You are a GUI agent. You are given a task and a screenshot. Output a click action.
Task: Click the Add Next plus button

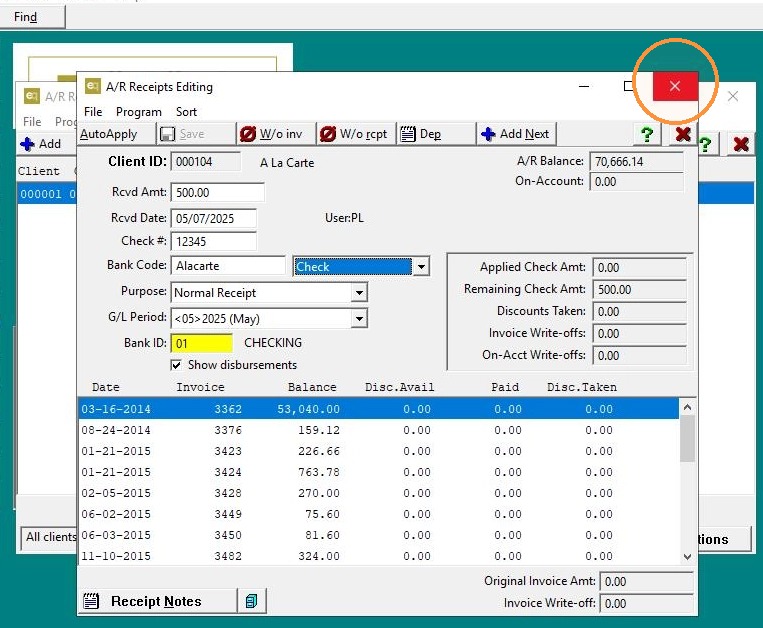(516, 134)
